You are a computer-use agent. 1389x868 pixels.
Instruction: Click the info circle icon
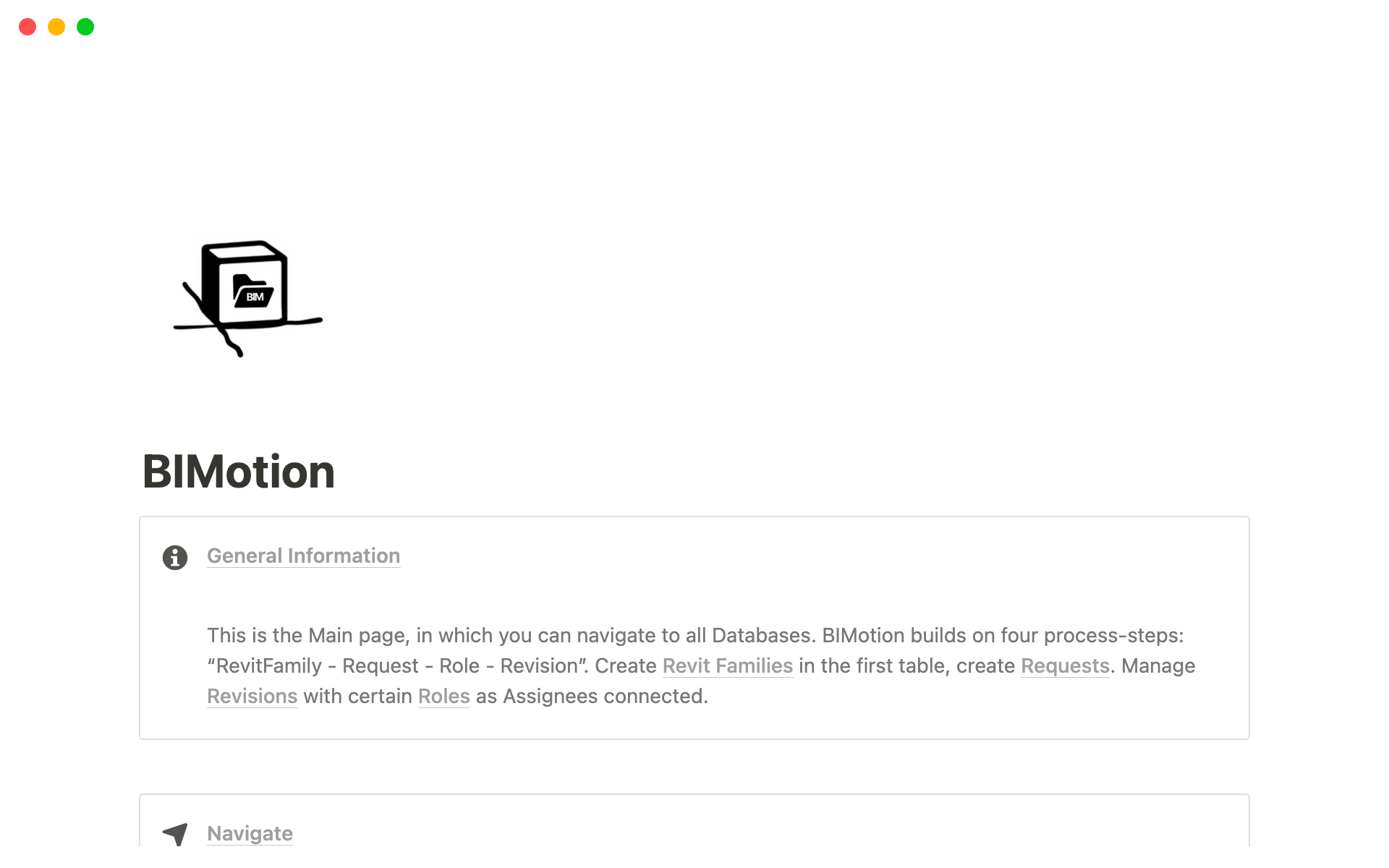(175, 558)
